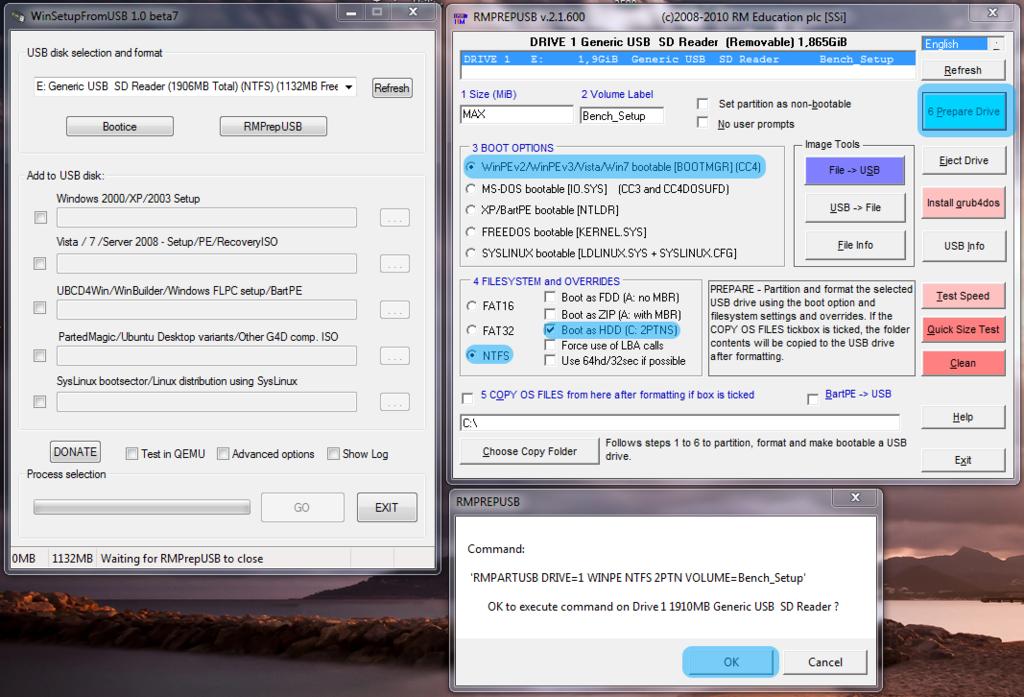The width and height of the screenshot is (1024, 697).
Task: Click WinSetupFromUSB title bar app icon
Action: pos(18,16)
